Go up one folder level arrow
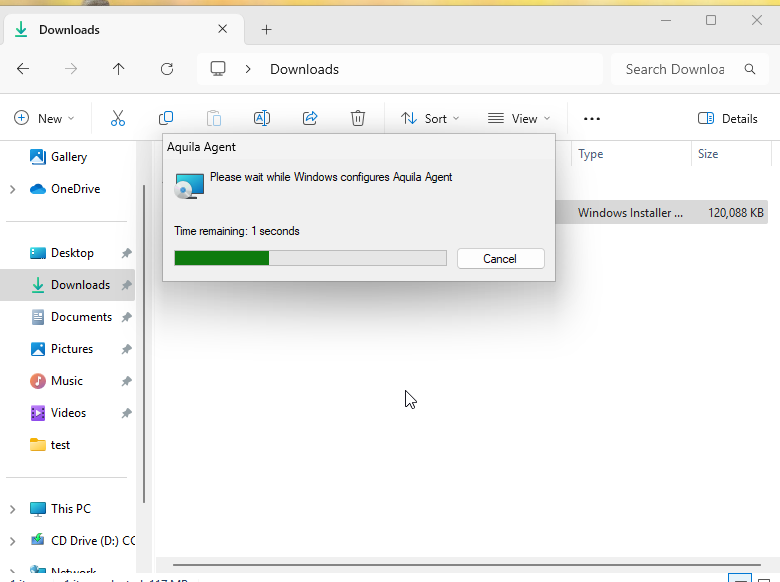 click(x=118, y=69)
